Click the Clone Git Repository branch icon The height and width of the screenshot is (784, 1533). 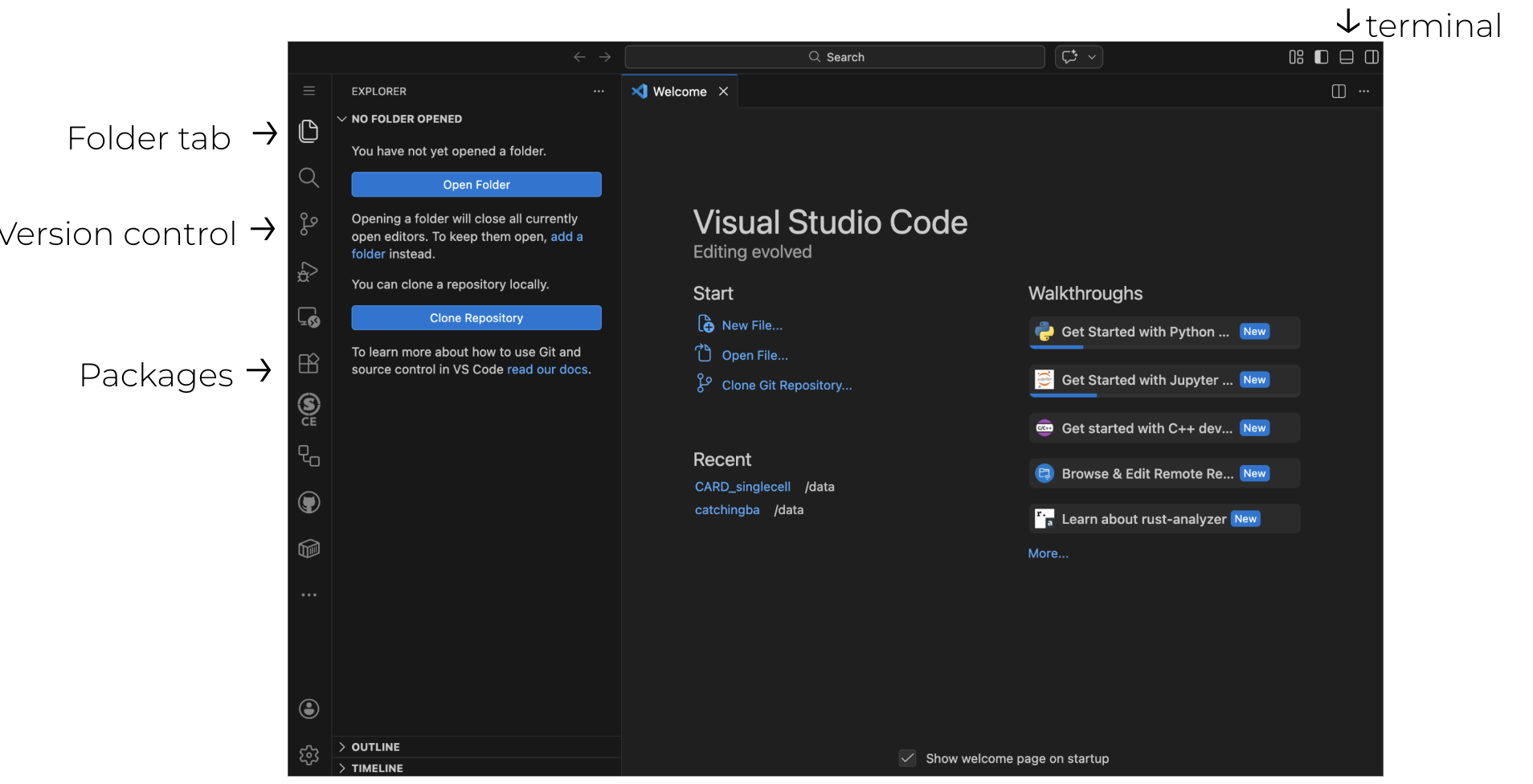click(x=704, y=384)
